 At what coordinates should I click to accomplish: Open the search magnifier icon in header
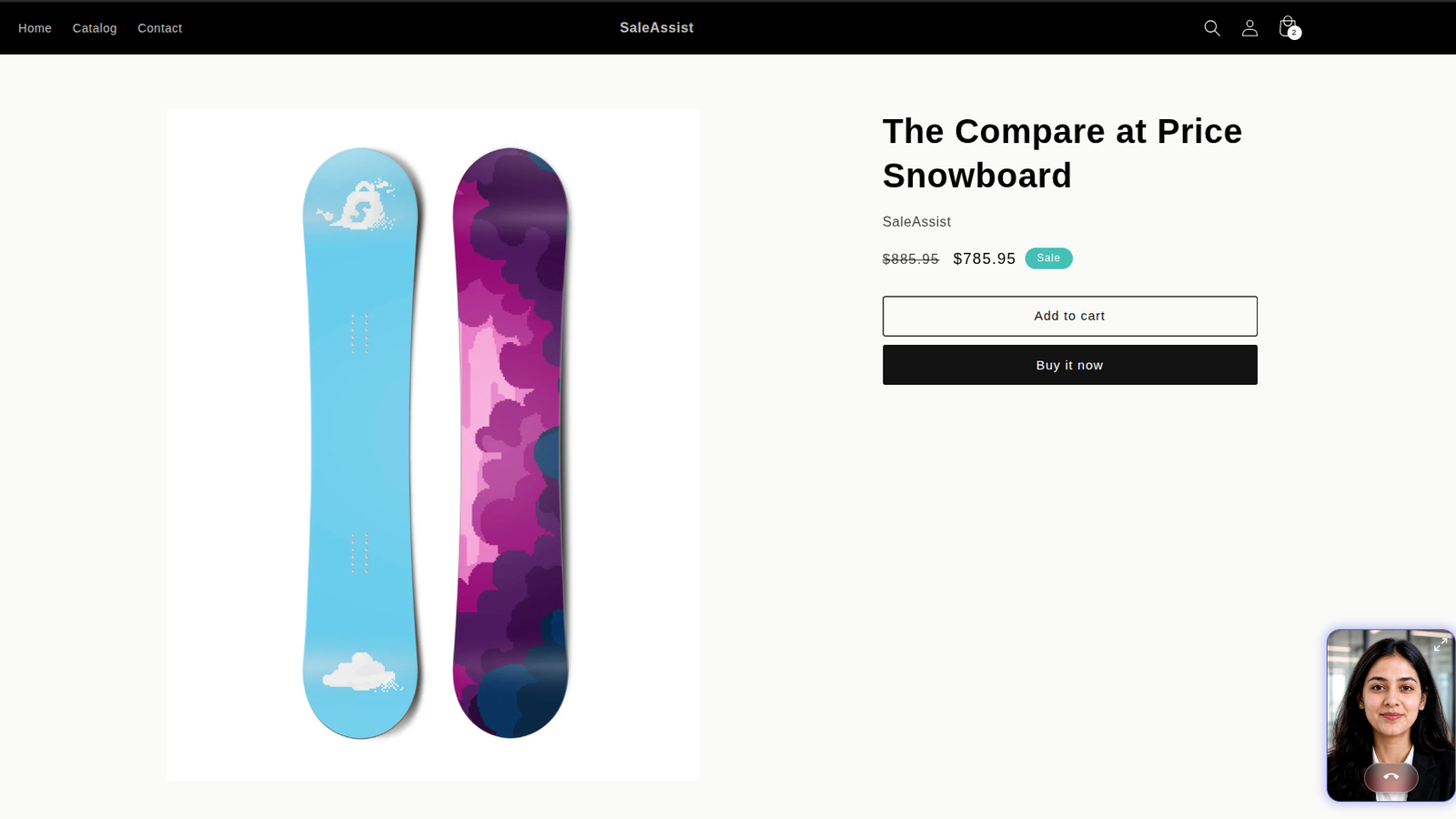(x=1212, y=28)
